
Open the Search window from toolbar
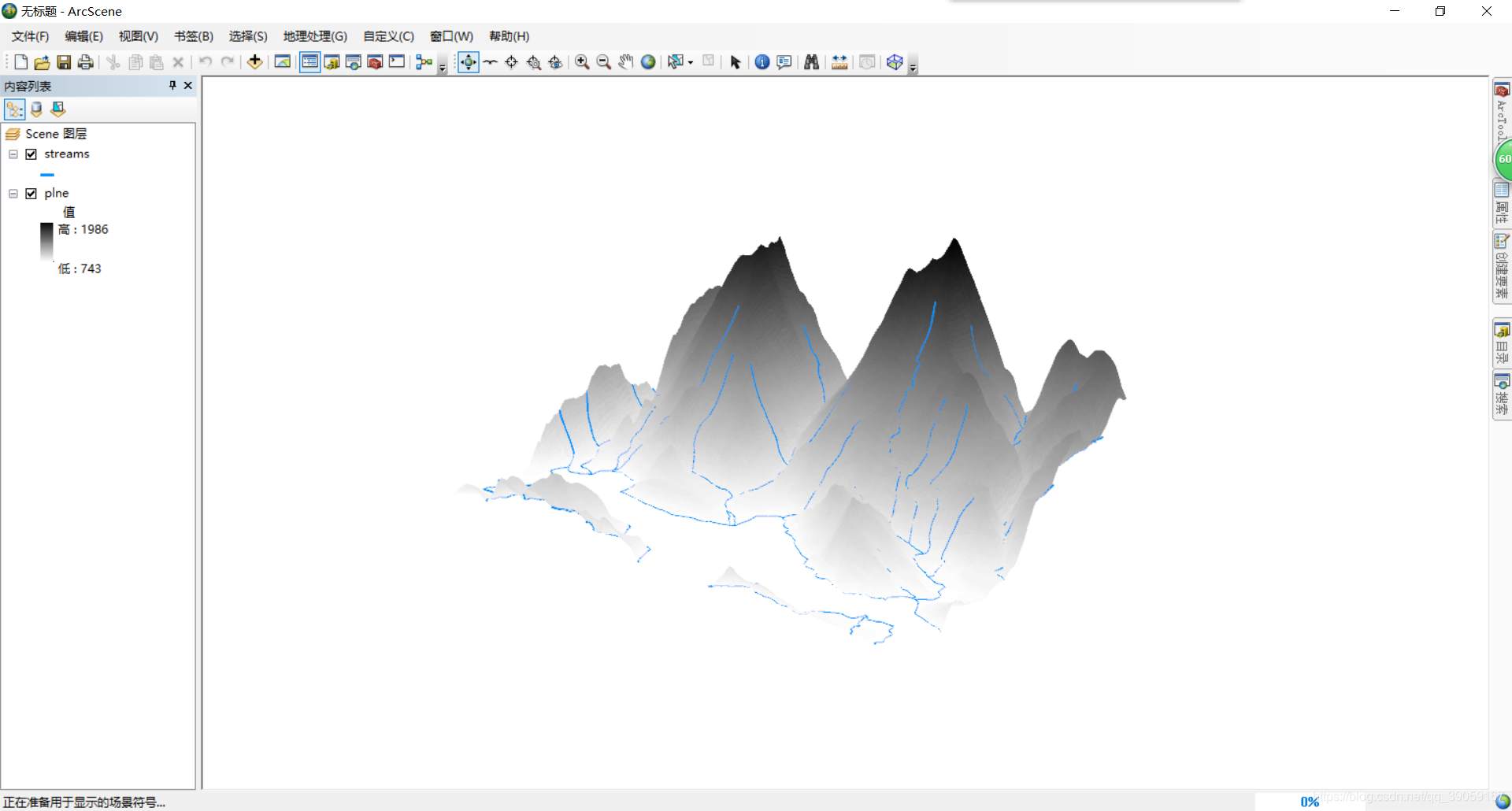[353, 62]
